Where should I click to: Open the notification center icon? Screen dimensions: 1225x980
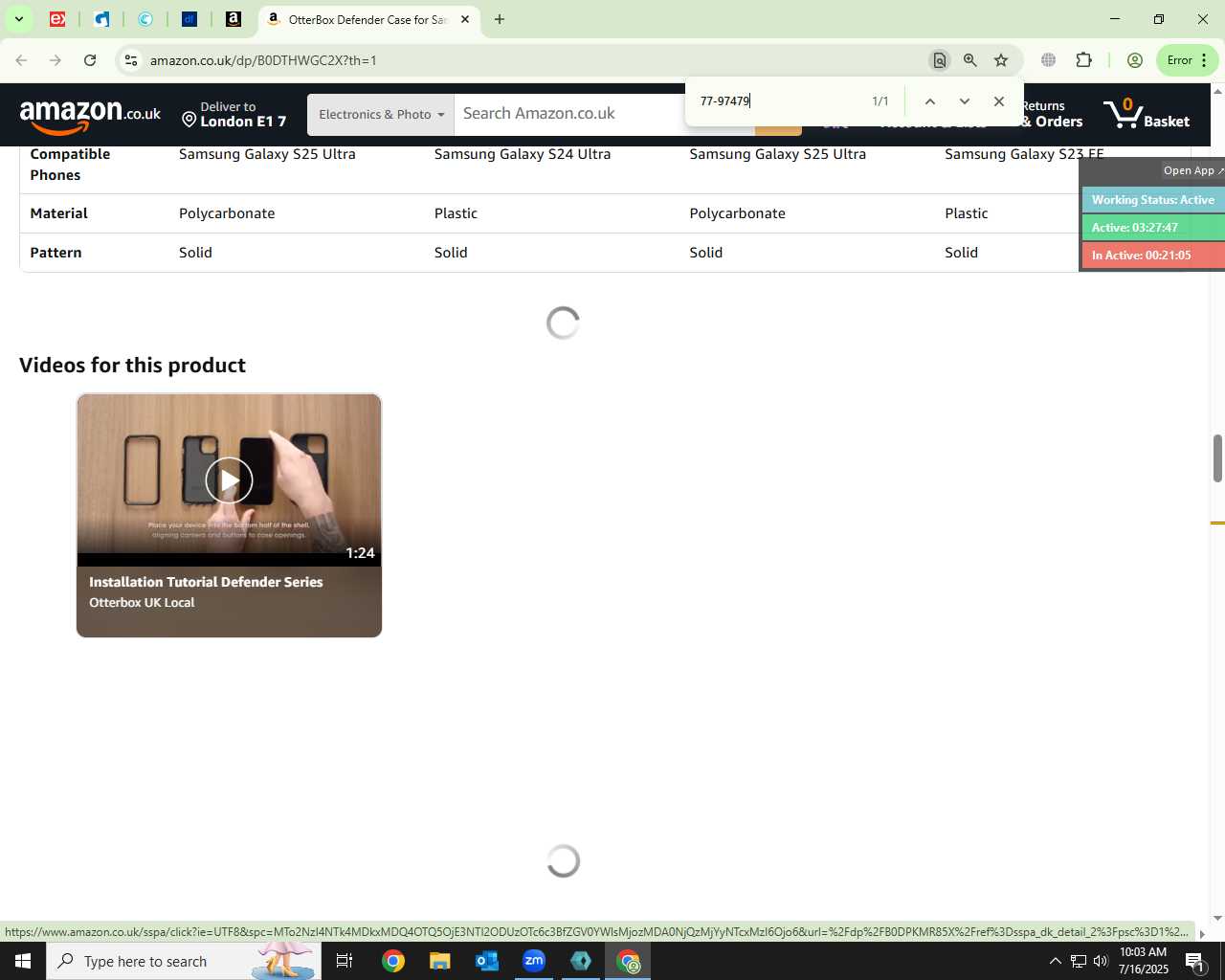point(1195,961)
